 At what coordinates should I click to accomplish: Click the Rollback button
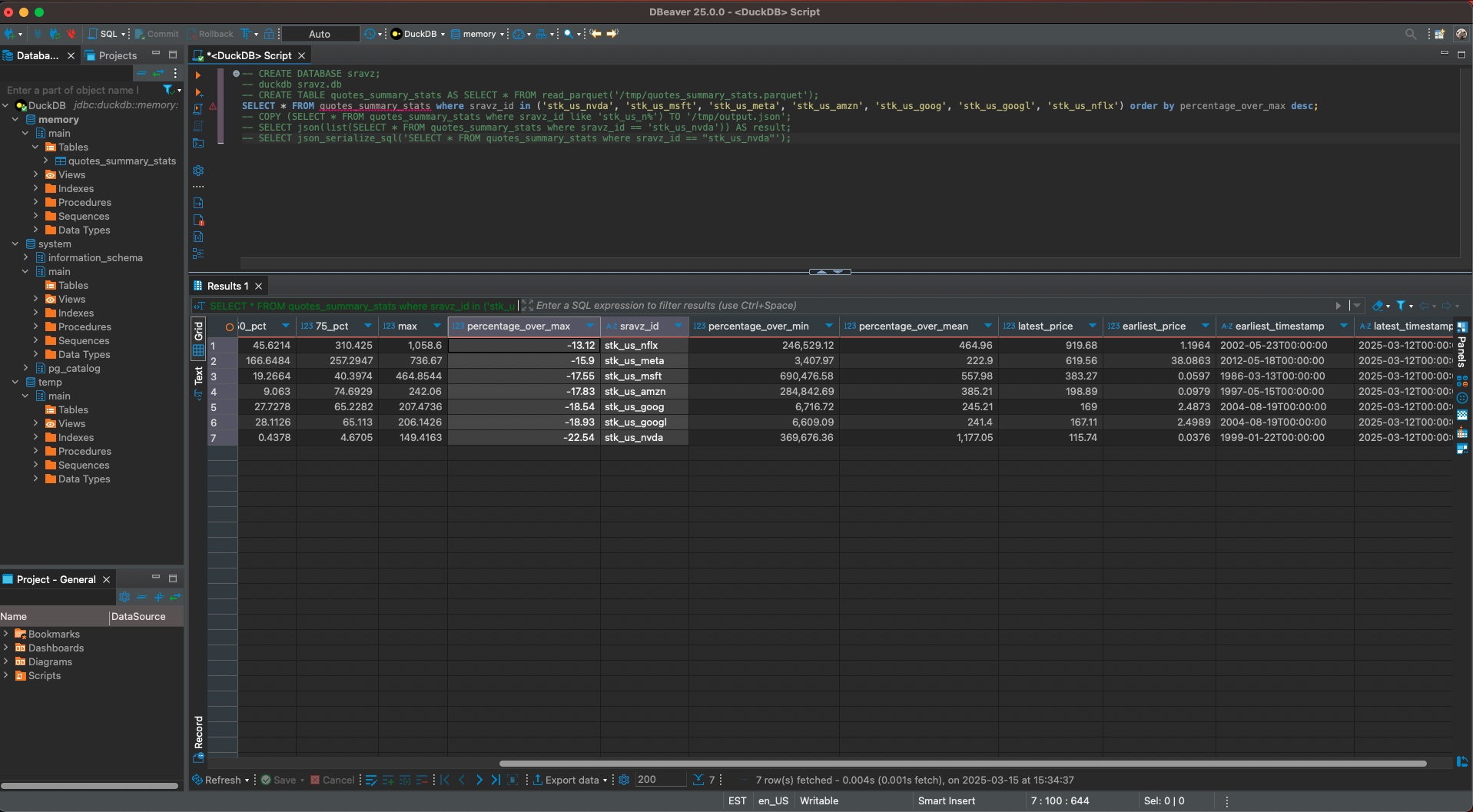(210, 34)
